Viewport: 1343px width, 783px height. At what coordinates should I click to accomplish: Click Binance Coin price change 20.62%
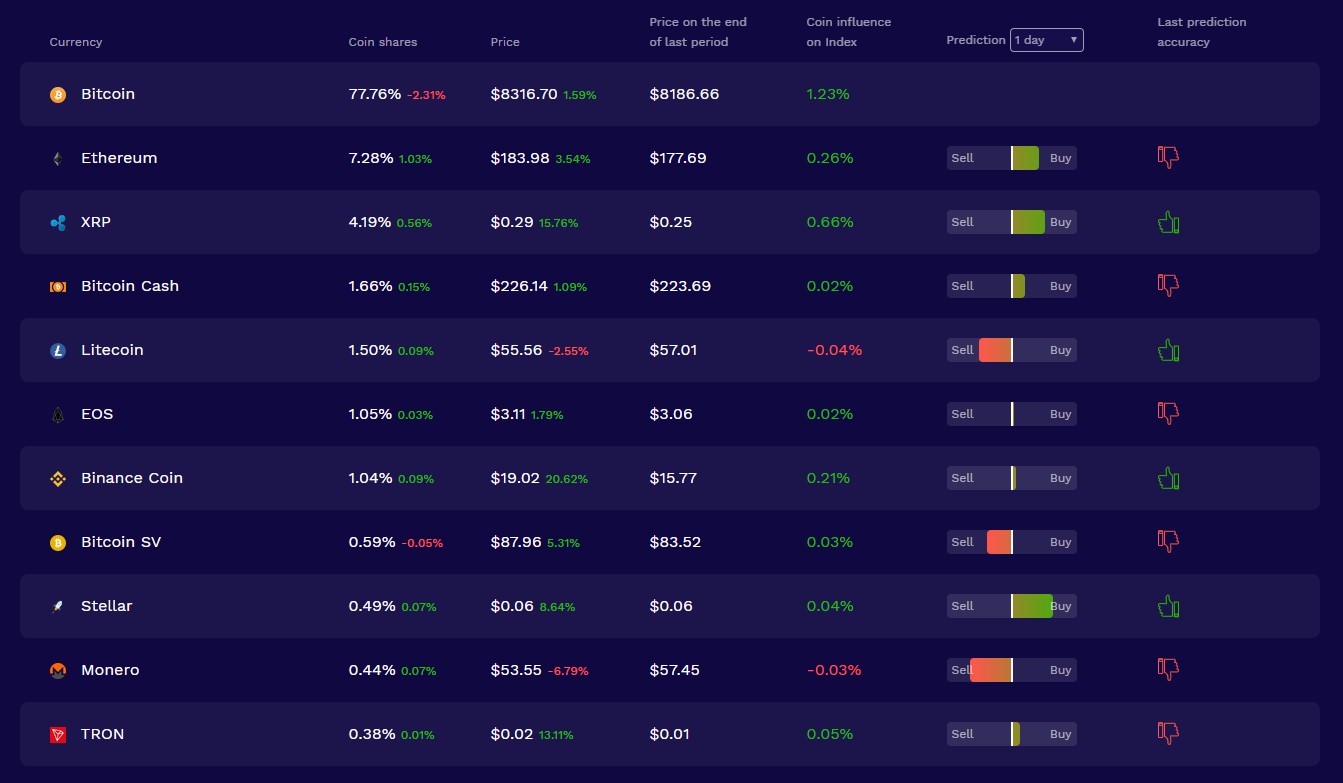coord(567,479)
